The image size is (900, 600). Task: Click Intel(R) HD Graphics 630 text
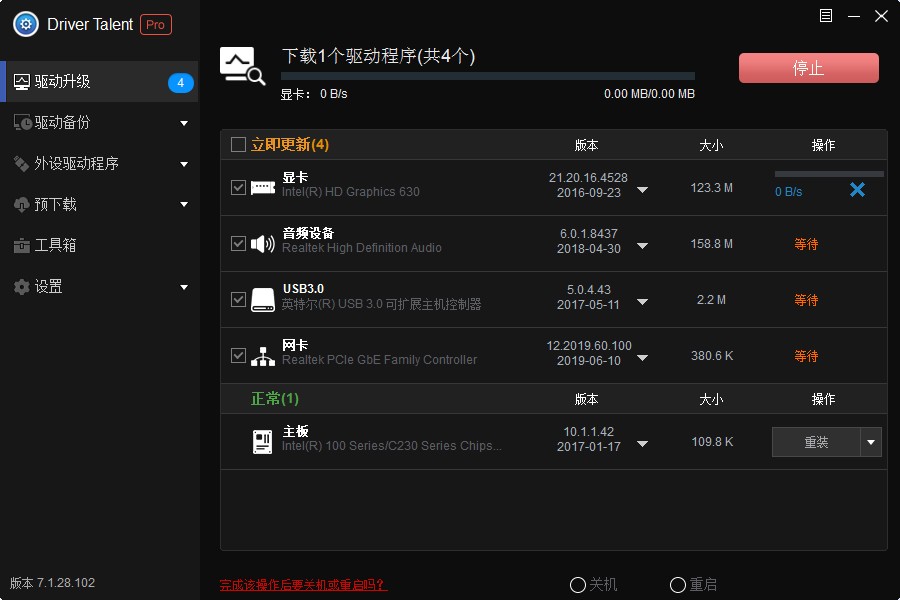point(351,192)
